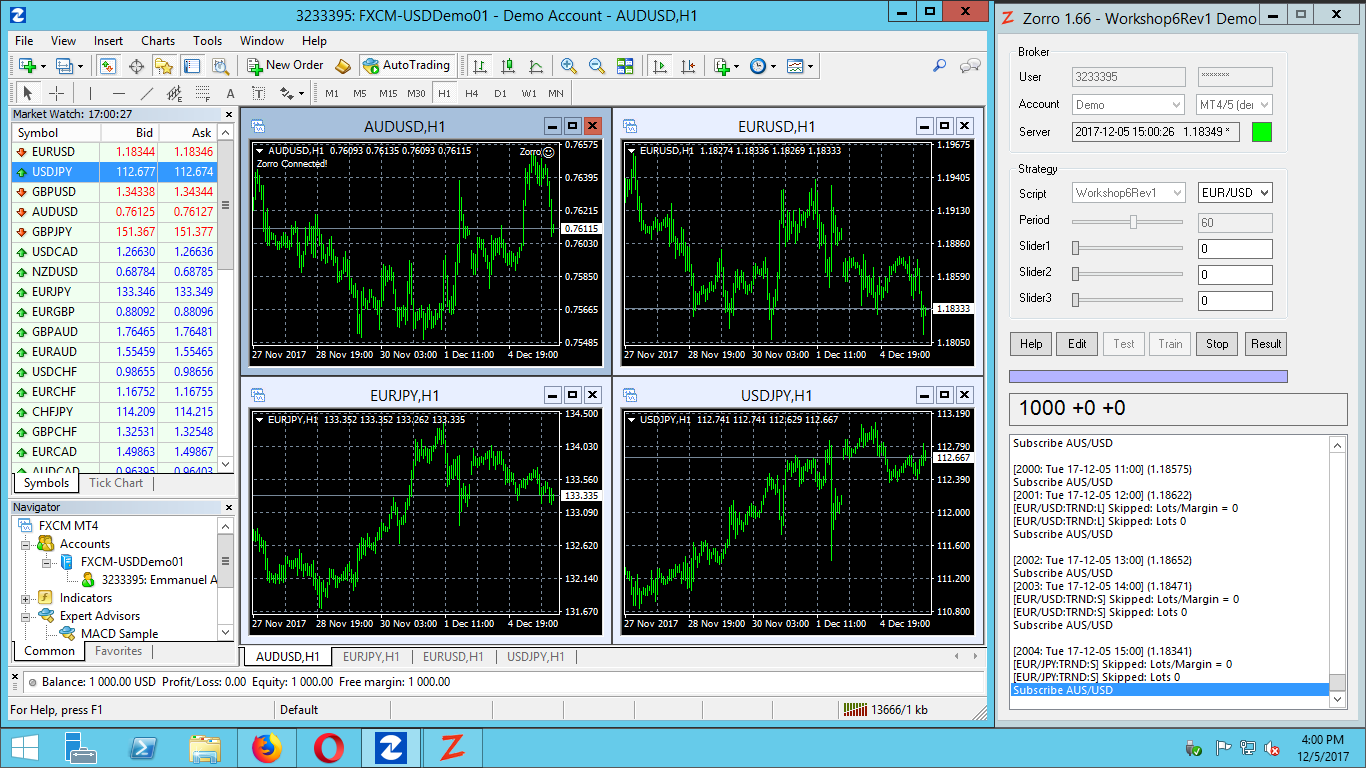Zoom out on the chart
This screenshot has width=1366, height=768.
[x=597, y=66]
